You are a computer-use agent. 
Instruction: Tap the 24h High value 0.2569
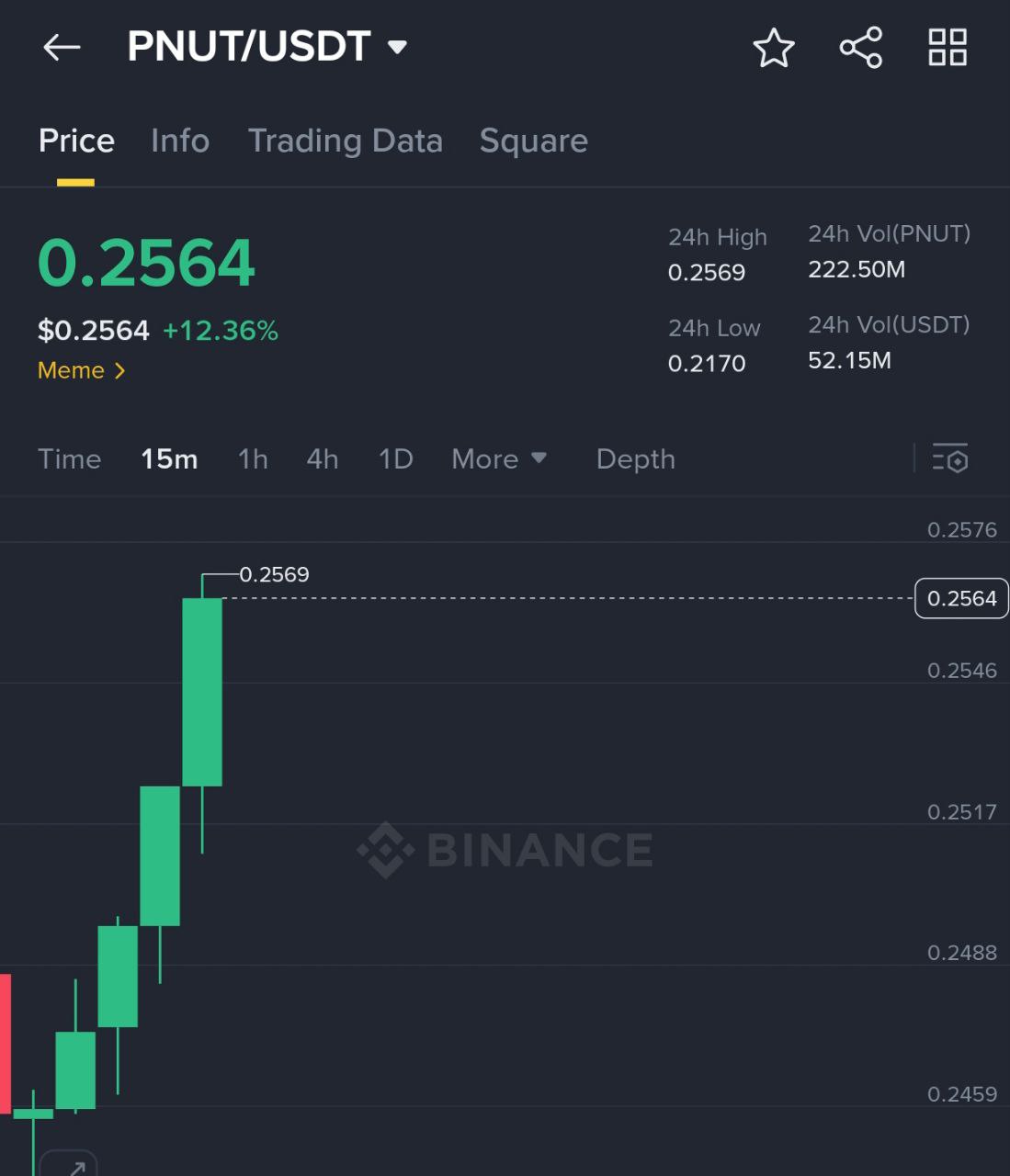(x=707, y=272)
